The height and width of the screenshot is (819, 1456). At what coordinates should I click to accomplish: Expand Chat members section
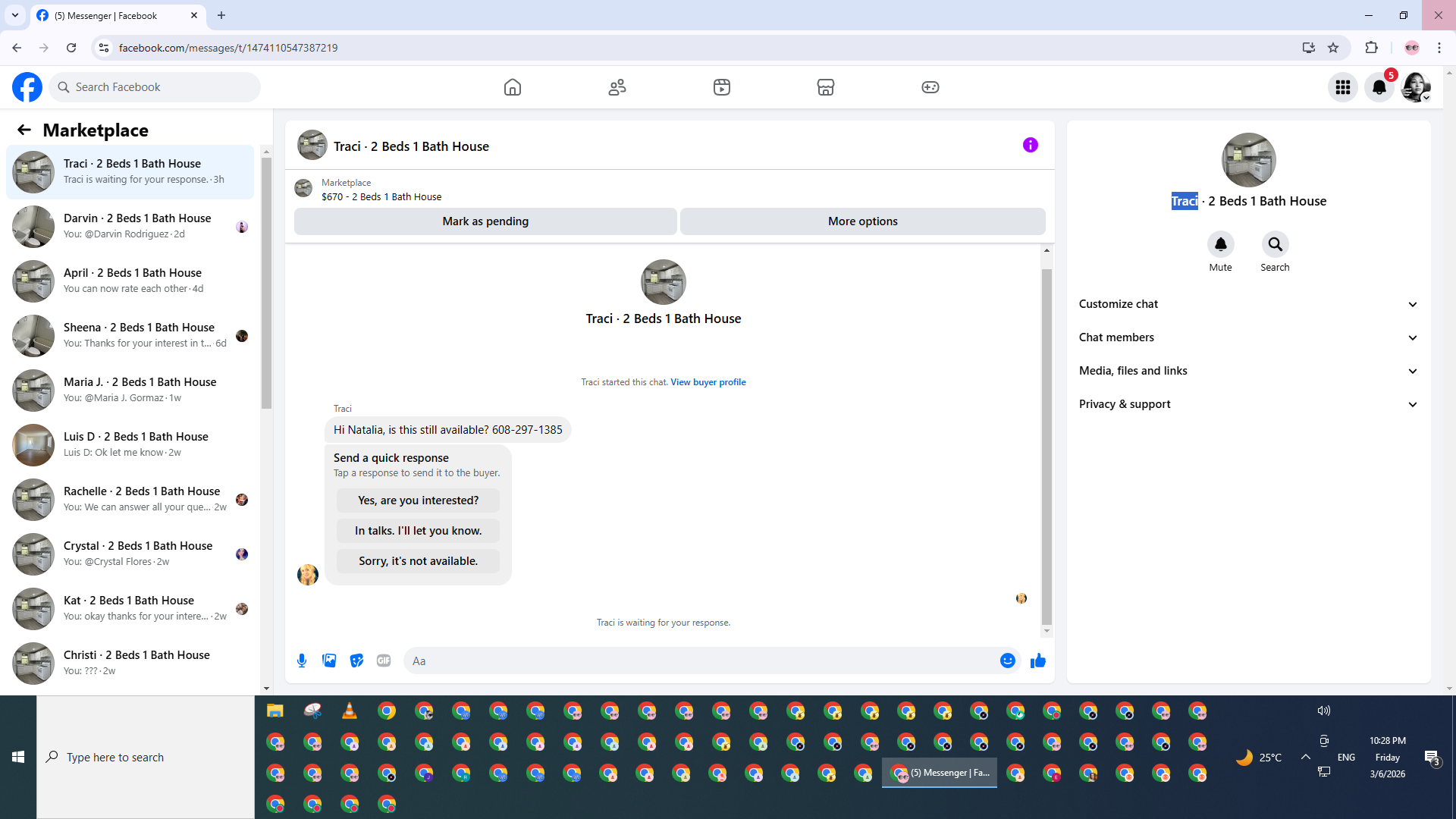click(x=1248, y=337)
